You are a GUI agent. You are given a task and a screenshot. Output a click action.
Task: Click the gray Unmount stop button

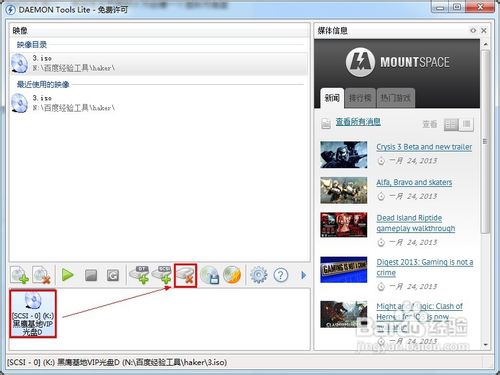[x=91, y=275]
